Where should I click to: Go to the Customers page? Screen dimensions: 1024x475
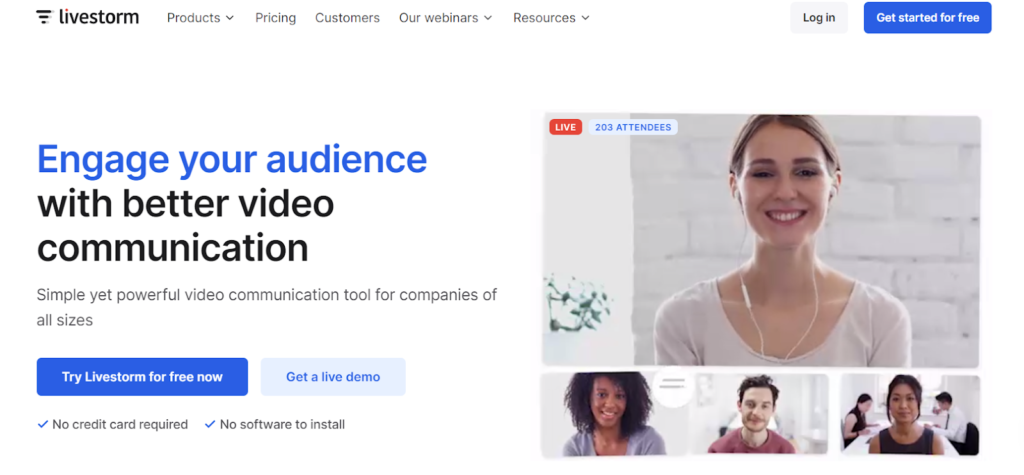point(347,18)
